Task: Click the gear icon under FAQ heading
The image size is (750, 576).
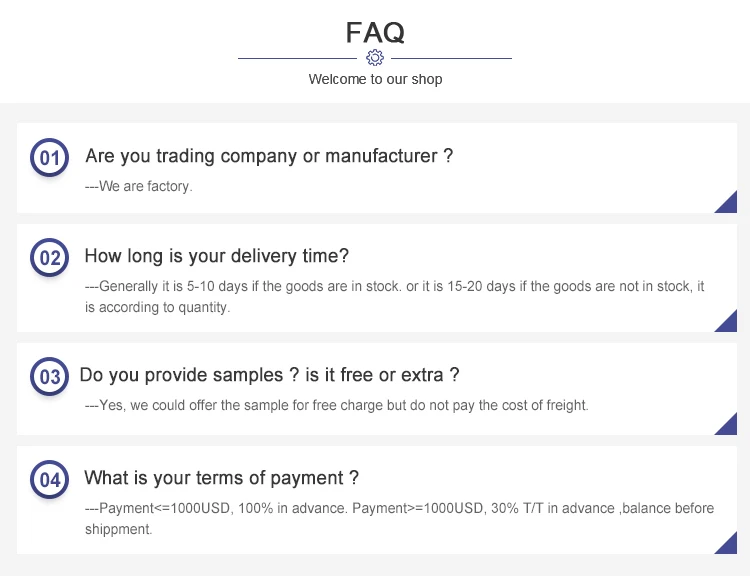Action: 375,57
